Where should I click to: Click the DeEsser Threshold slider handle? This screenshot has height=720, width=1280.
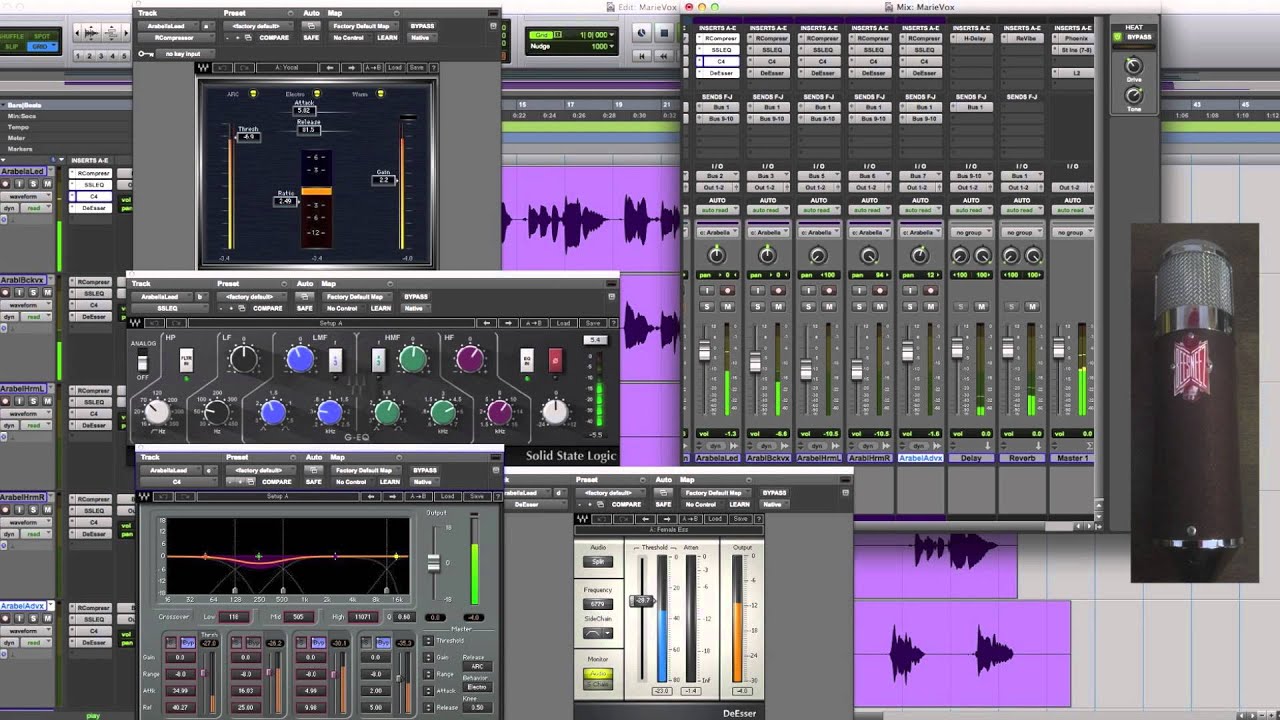pos(641,600)
